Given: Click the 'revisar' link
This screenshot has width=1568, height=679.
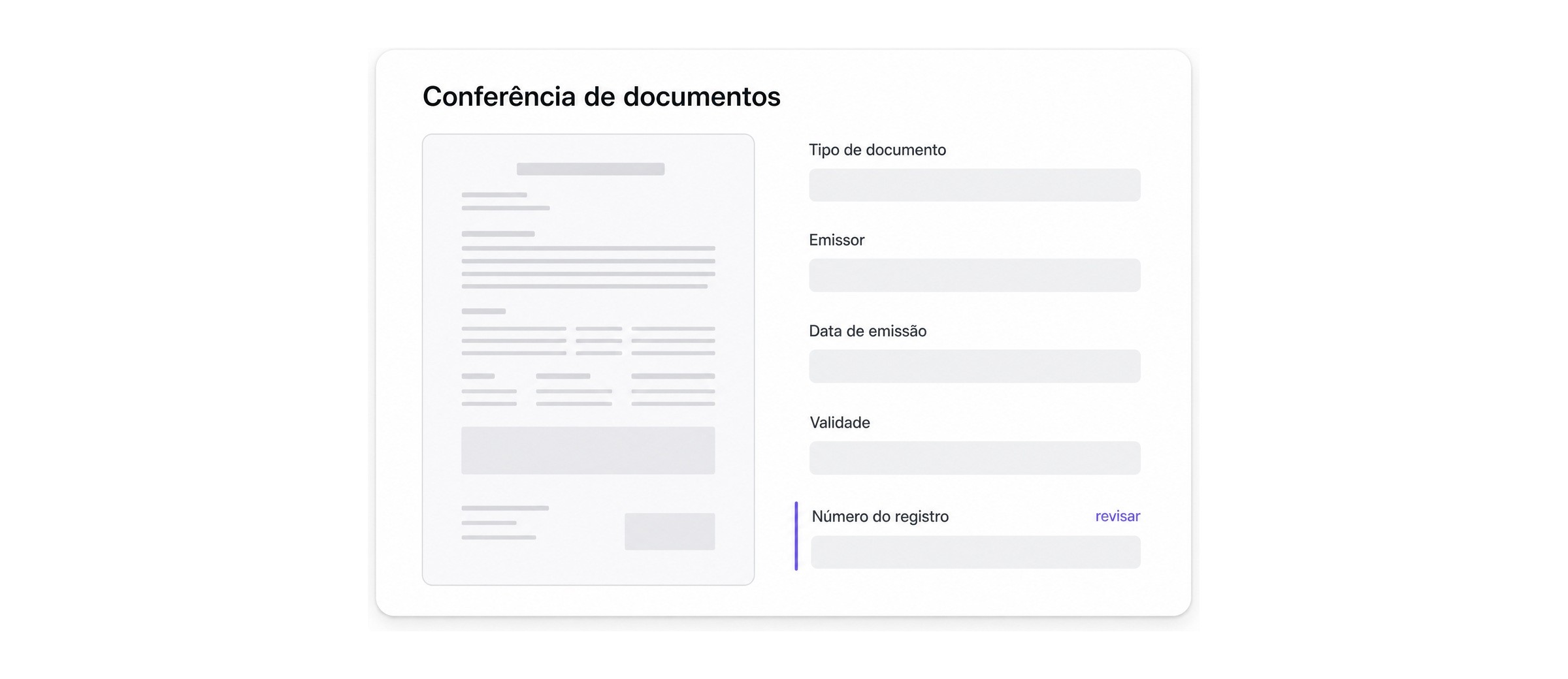Looking at the screenshot, I should [1117, 516].
